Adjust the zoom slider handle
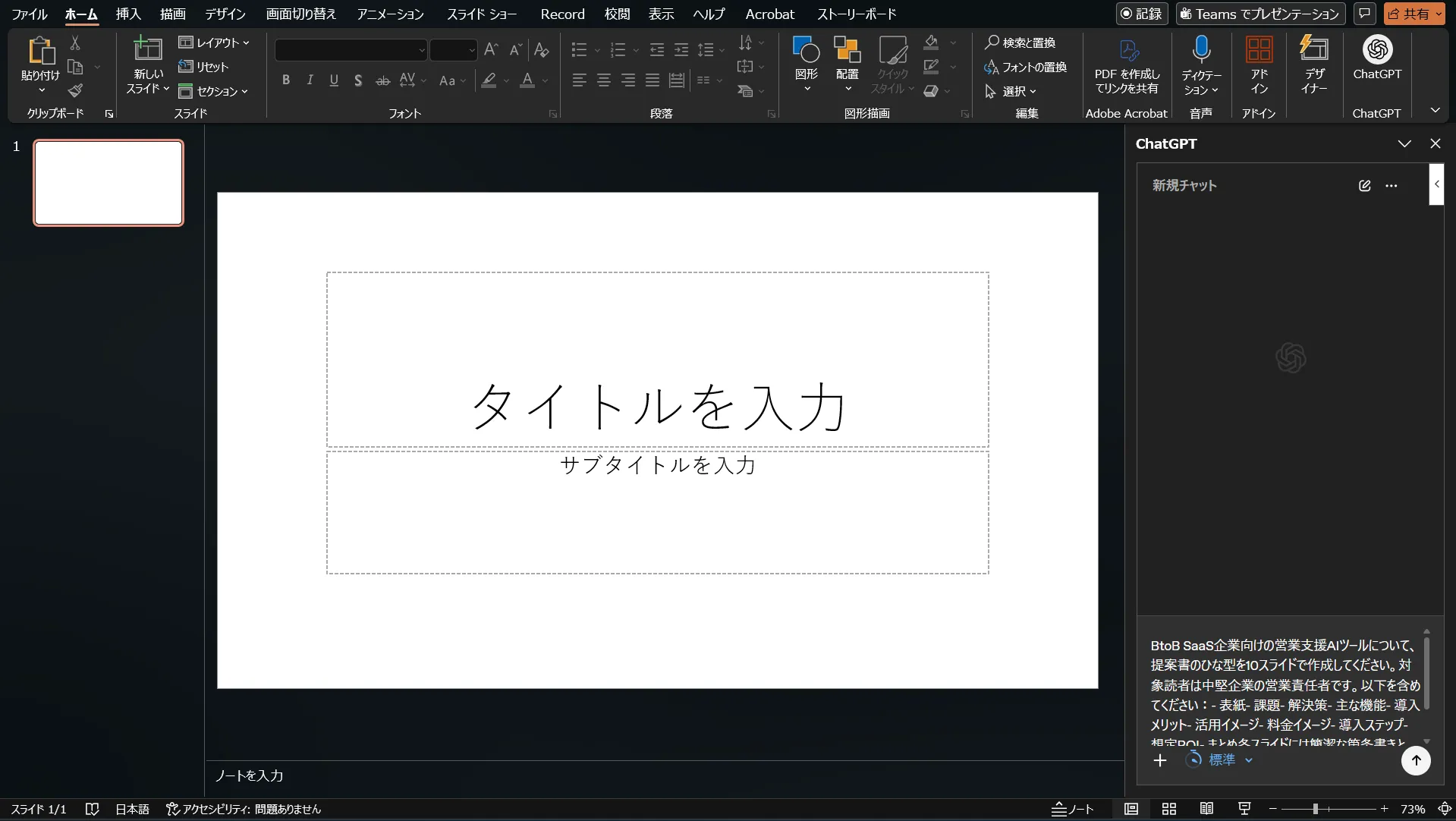The image size is (1456, 821). 1316,809
